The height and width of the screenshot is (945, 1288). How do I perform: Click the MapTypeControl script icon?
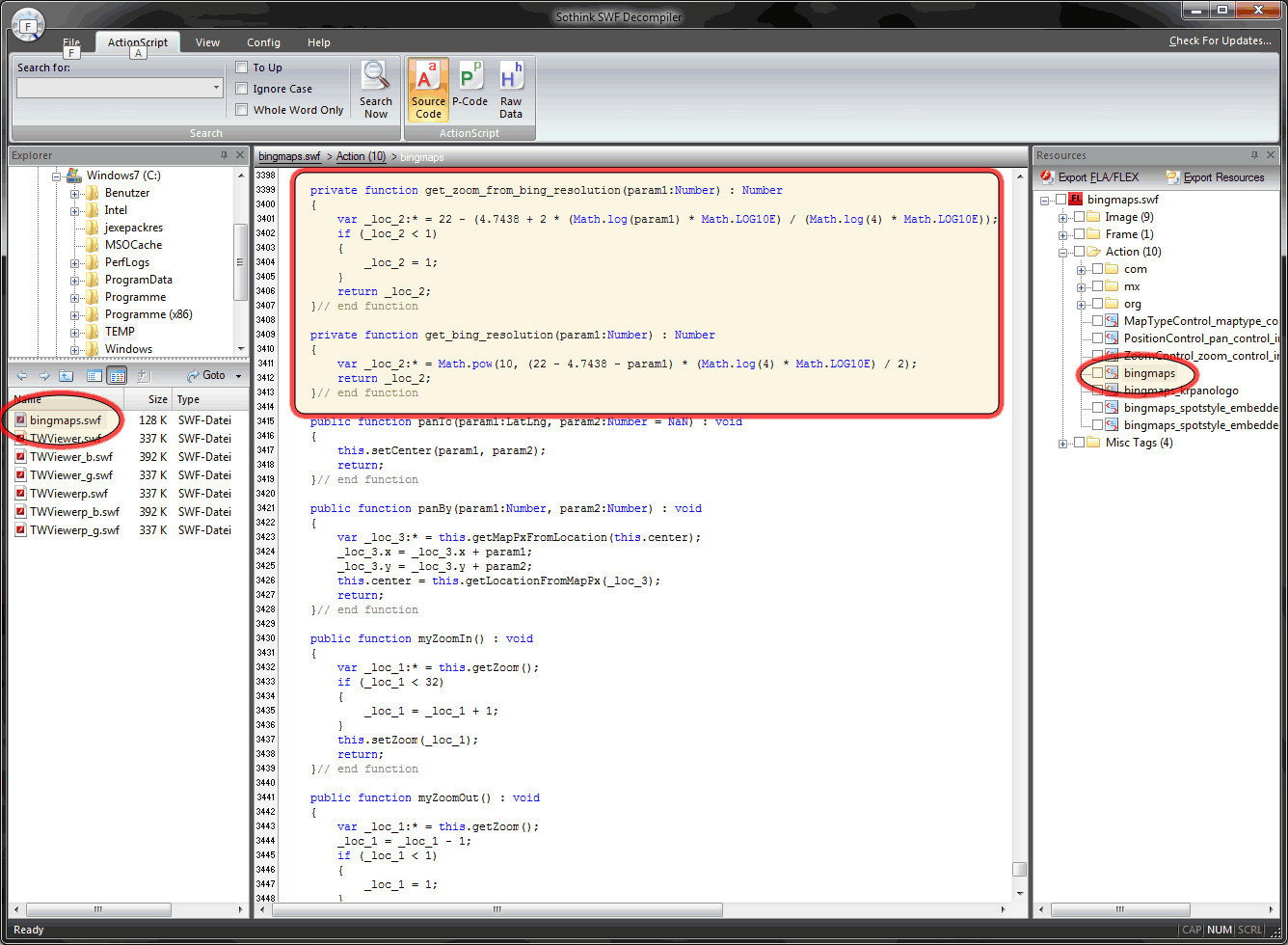(x=1112, y=321)
